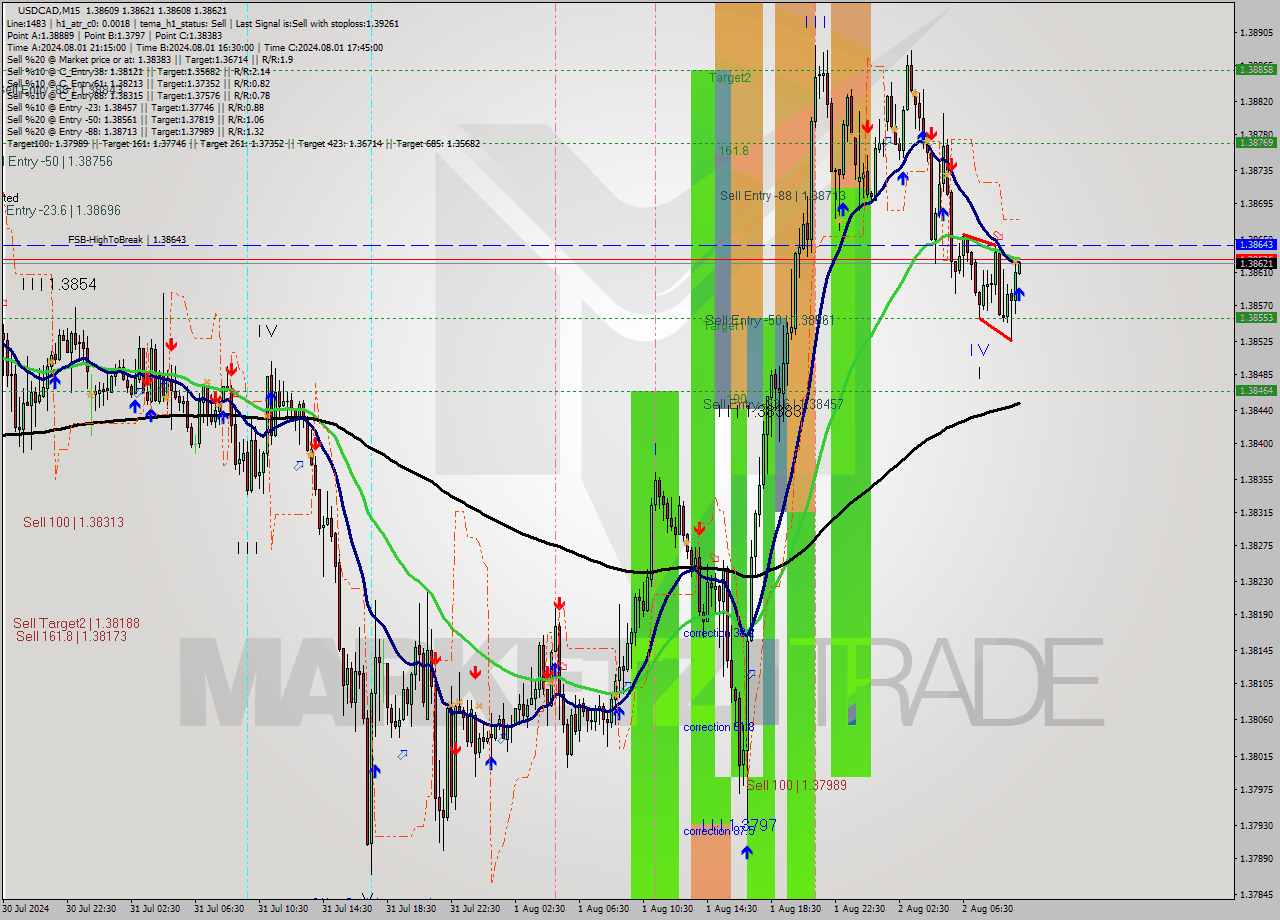The width and height of the screenshot is (1280, 920).
Task: Select the 'correction 87.5' label
Action: (718, 831)
